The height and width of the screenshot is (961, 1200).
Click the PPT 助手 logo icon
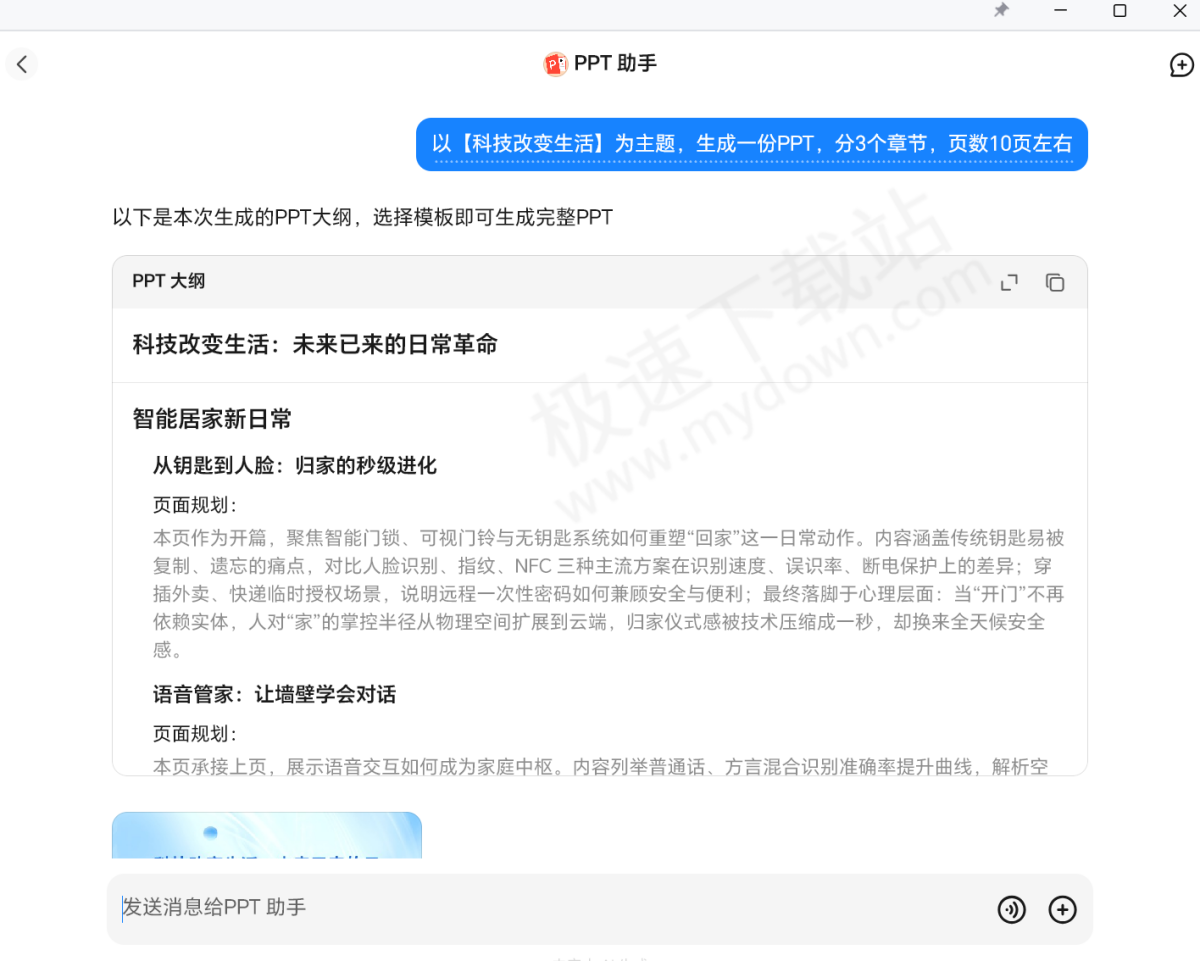555,63
